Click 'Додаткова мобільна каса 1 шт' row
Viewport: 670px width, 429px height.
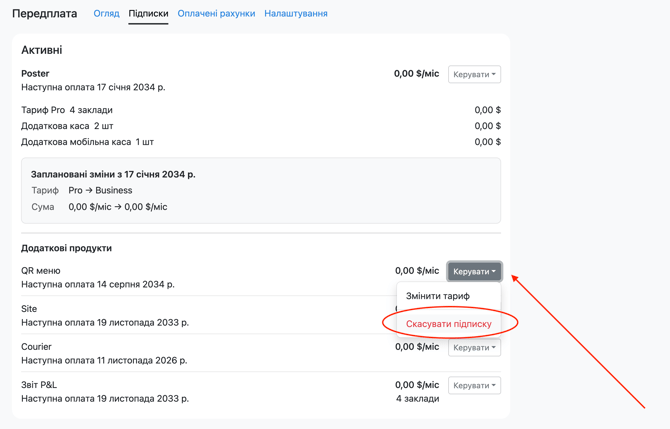click(261, 141)
